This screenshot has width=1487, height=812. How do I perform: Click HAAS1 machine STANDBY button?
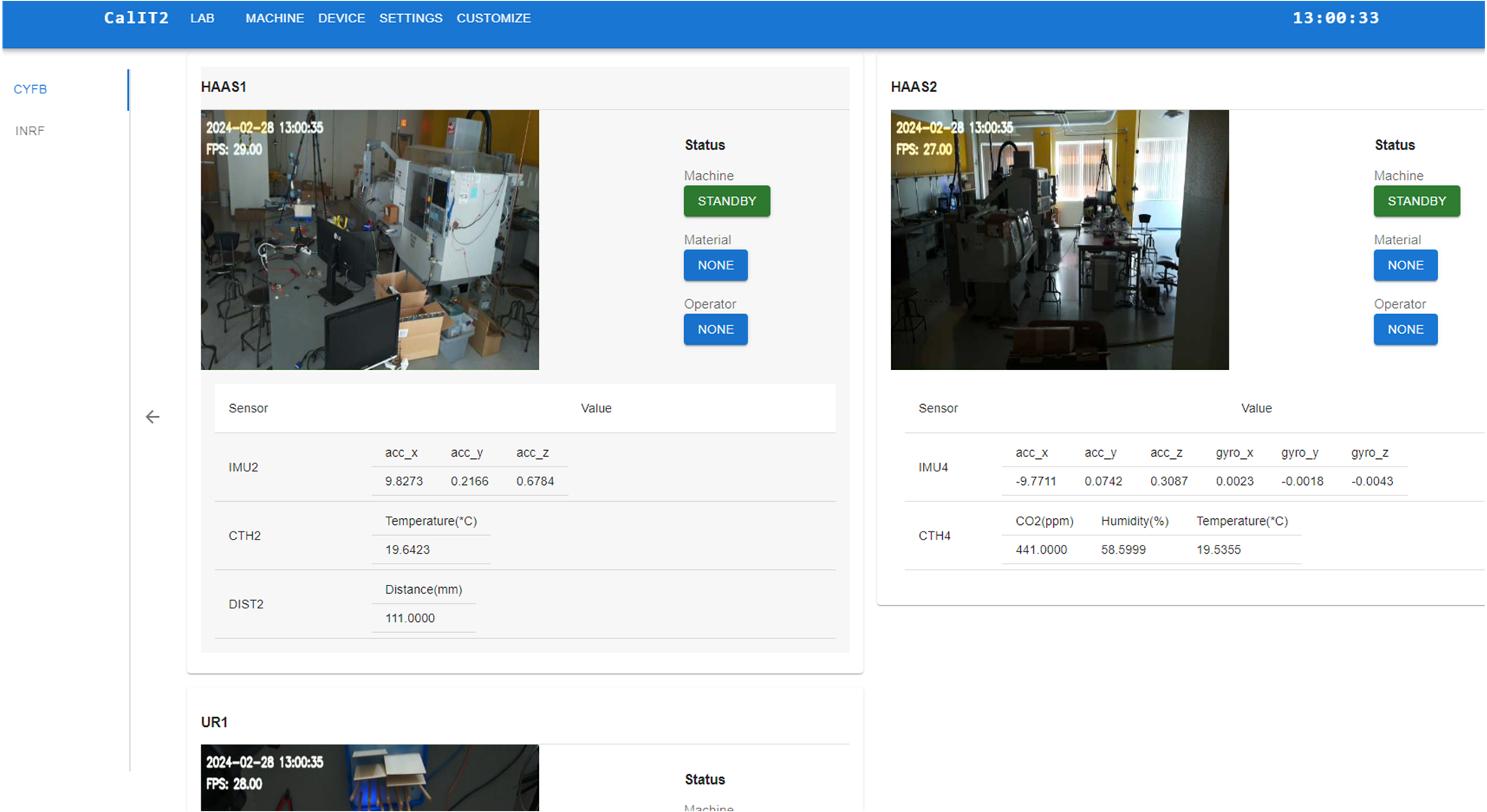pos(727,201)
